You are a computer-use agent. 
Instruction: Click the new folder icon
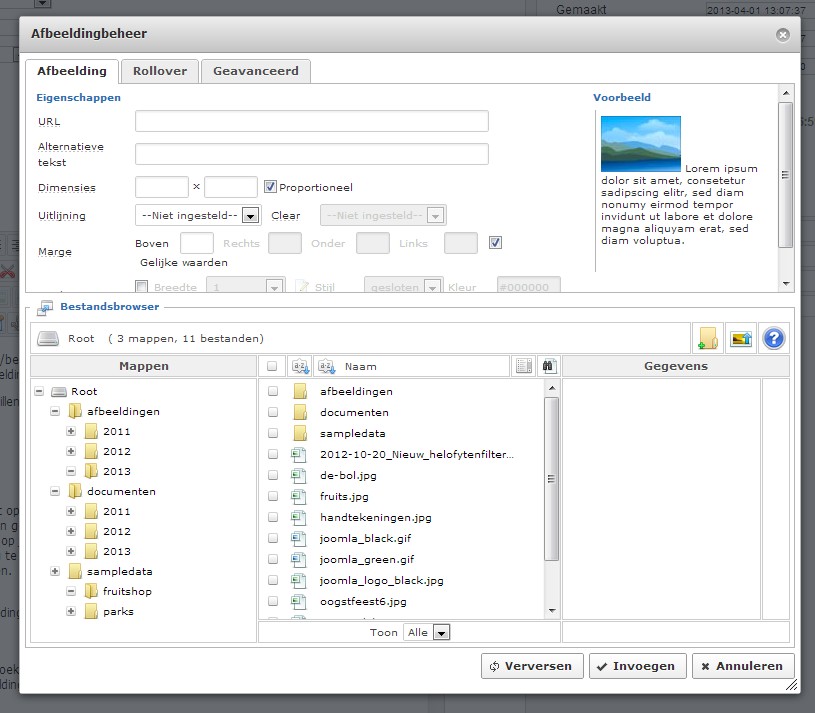(x=707, y=338)
